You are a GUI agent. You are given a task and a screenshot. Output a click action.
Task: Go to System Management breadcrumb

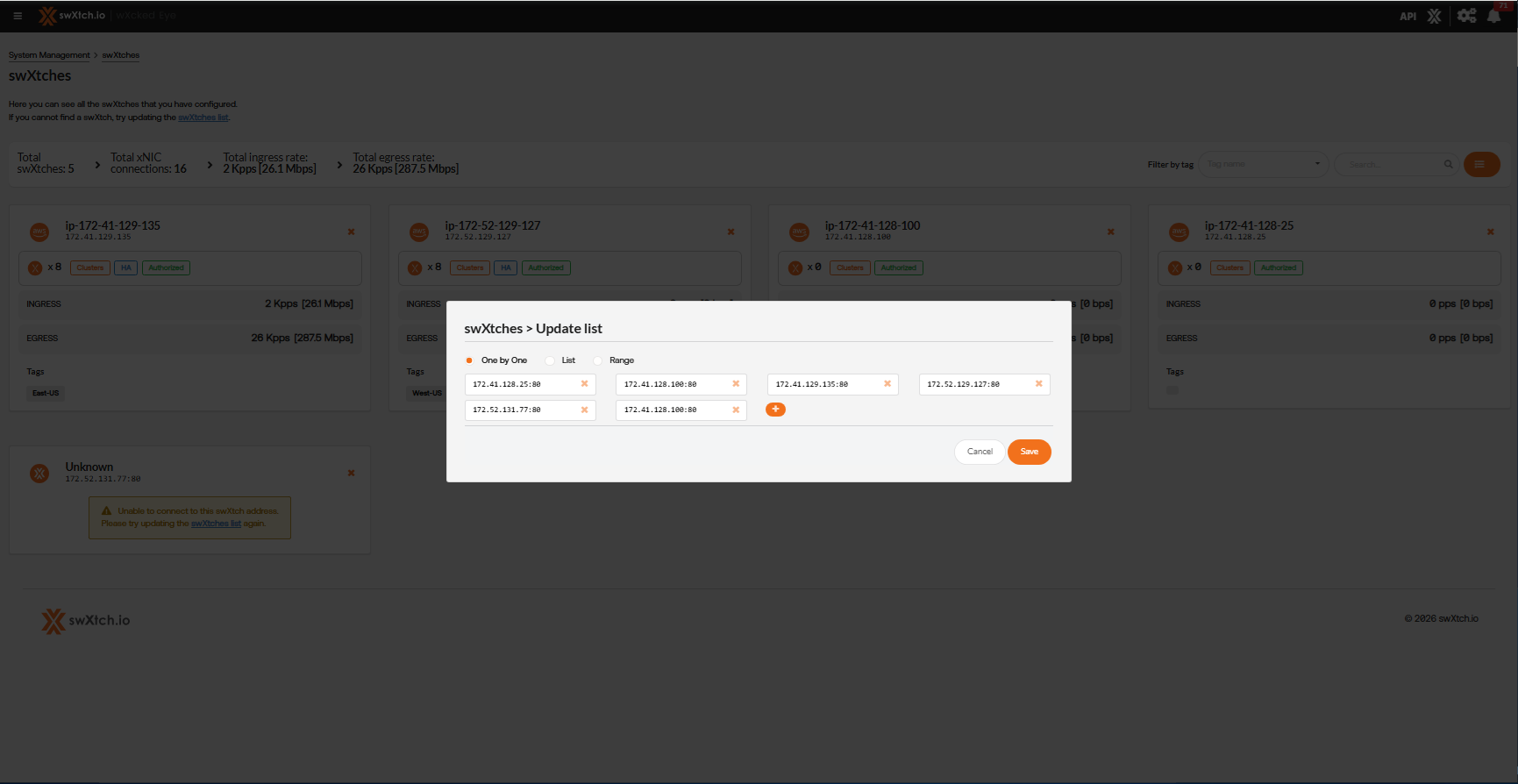49,55
